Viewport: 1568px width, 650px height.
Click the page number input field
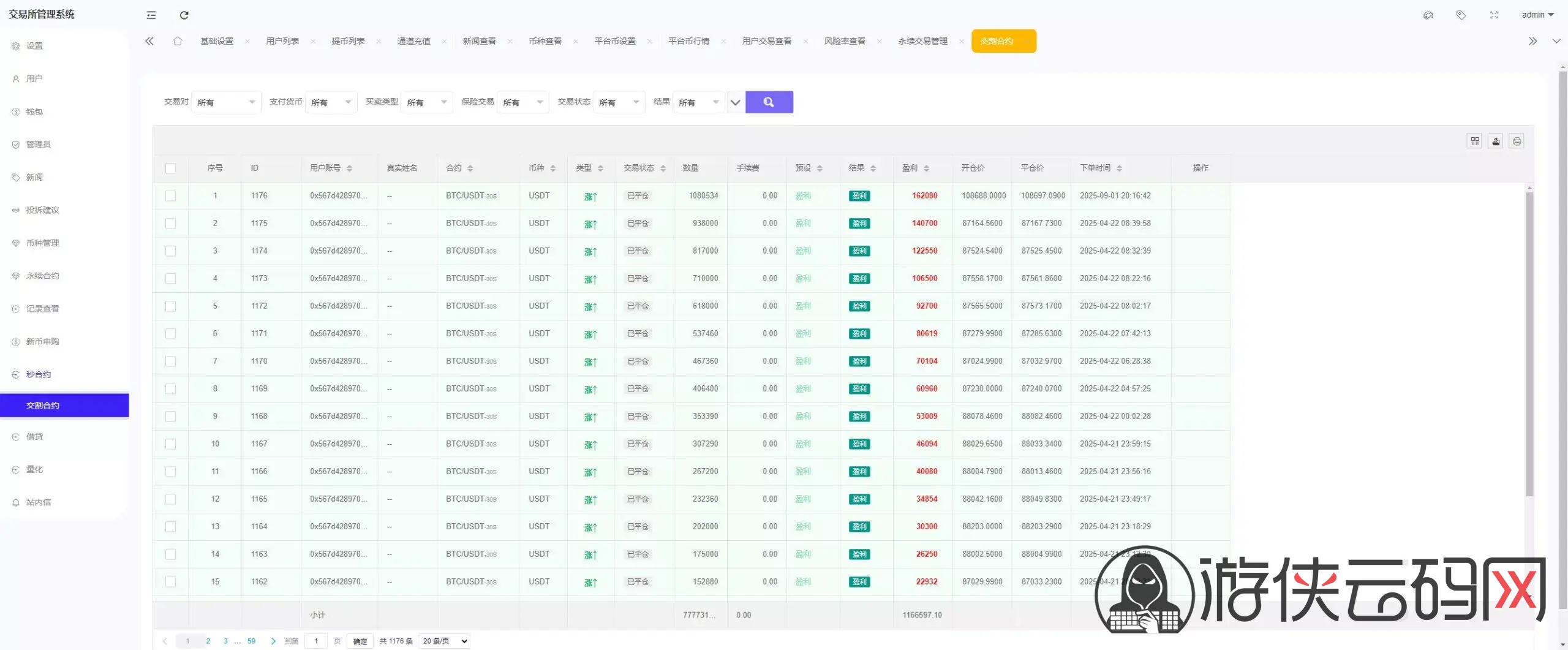(x=316, y=641)
